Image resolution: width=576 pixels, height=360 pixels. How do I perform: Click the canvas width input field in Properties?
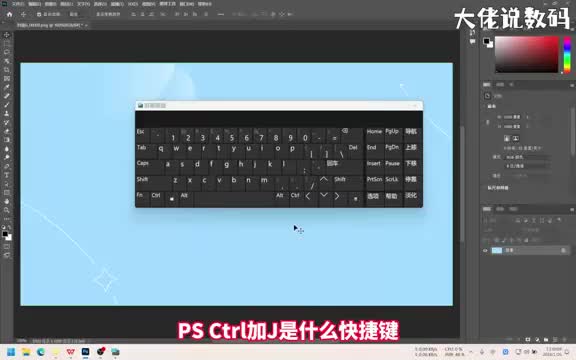point(512,117)
